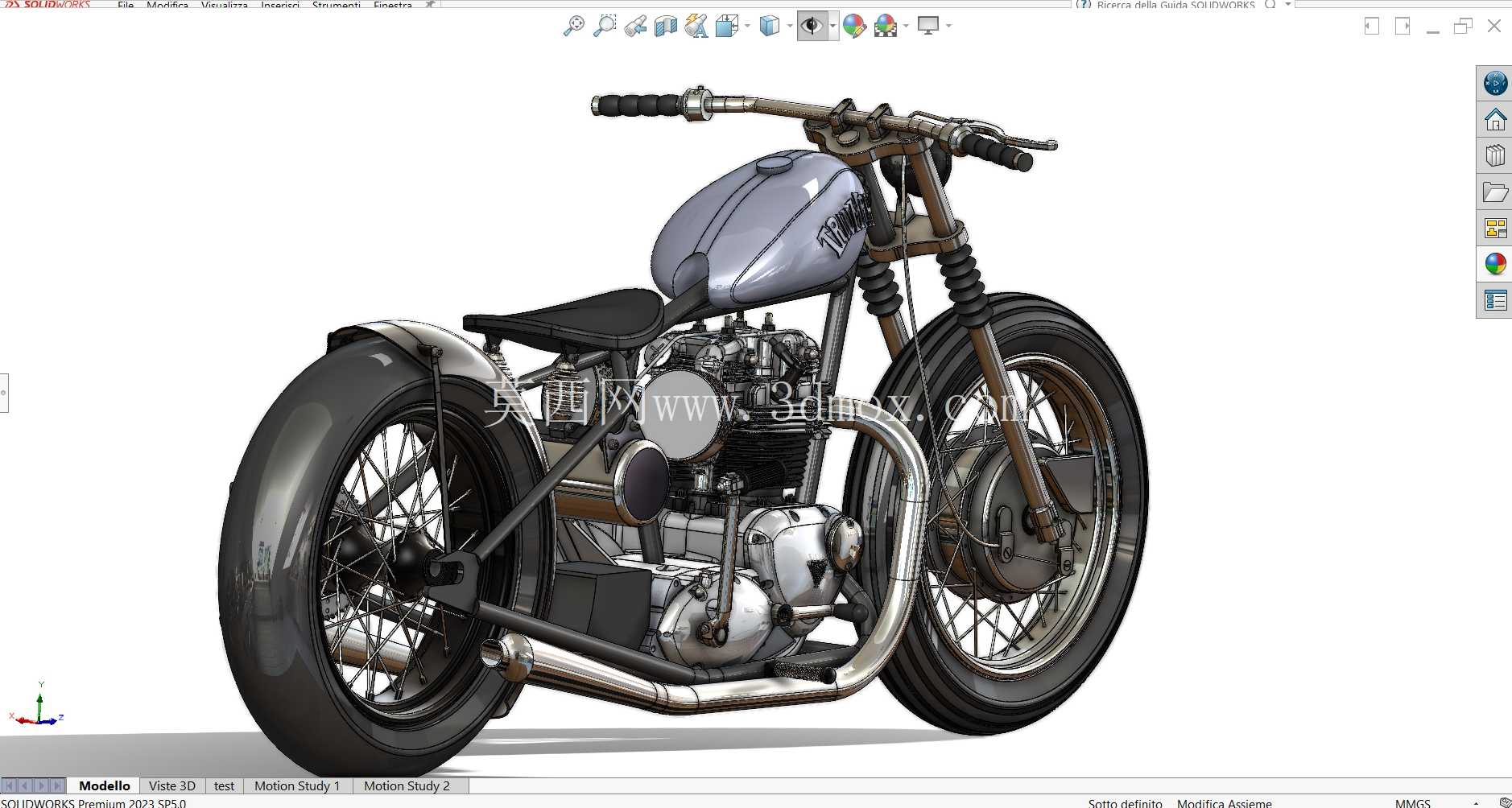Open the View Settings monitor dropdown arrow
The height and width of the screenshot is (808, 1512).
click(948, 26)
